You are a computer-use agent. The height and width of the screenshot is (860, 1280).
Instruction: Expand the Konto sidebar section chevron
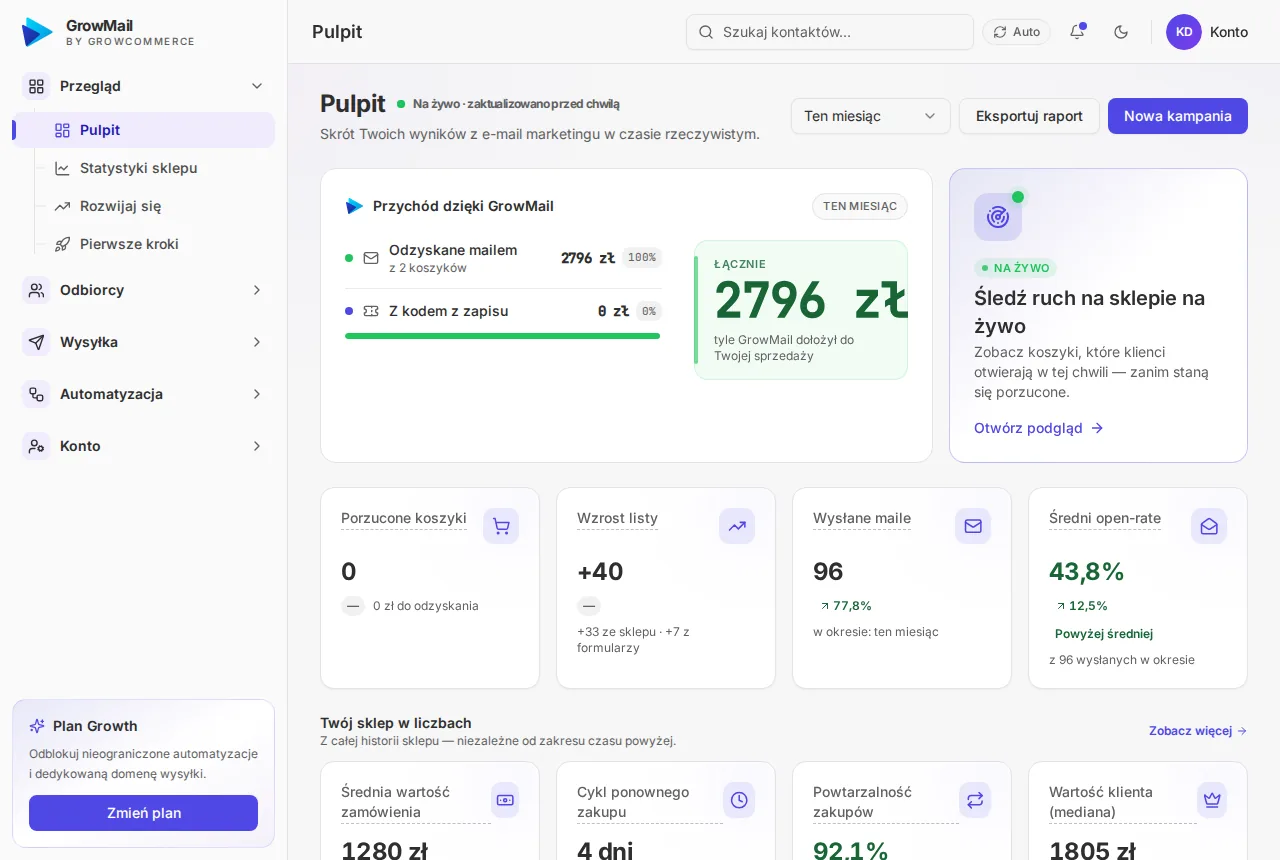pos(257,446)
